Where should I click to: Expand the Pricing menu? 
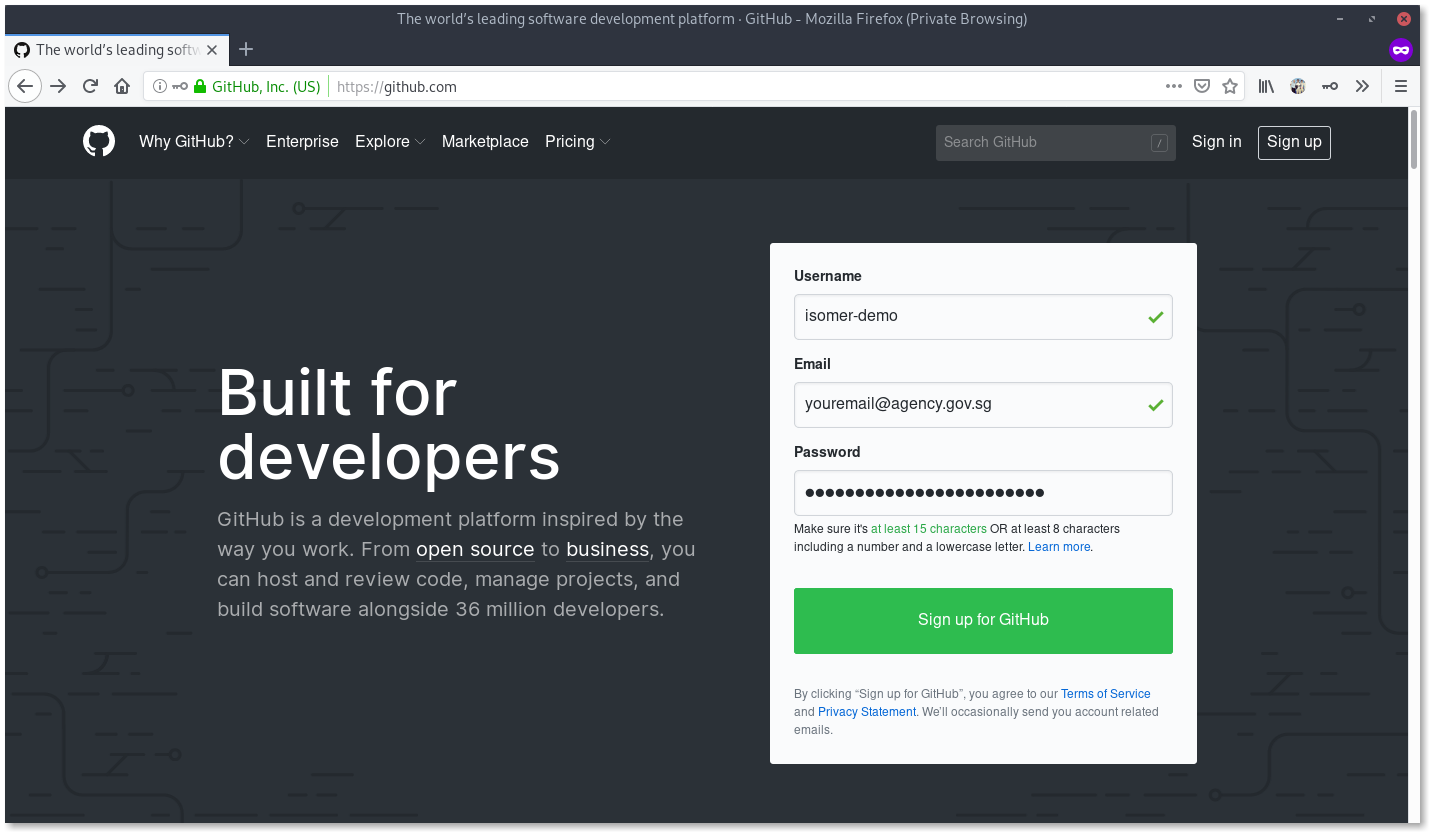577,141
